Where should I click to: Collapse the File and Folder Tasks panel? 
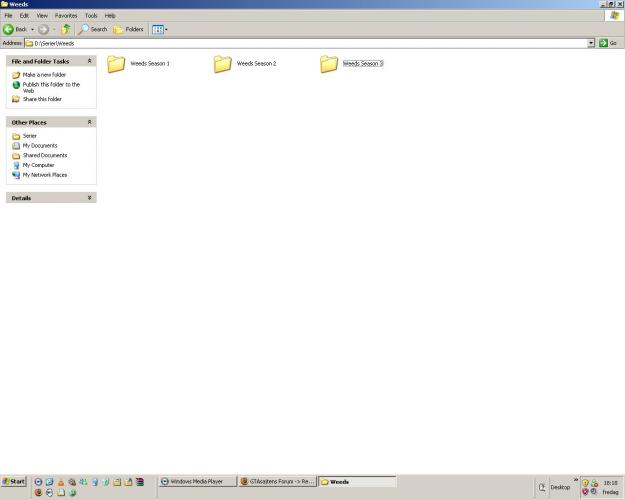click(89, 61)
